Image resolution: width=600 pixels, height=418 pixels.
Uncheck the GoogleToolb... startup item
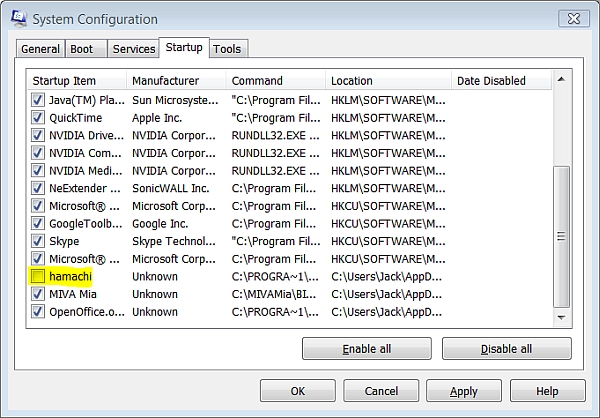(38, 223)
